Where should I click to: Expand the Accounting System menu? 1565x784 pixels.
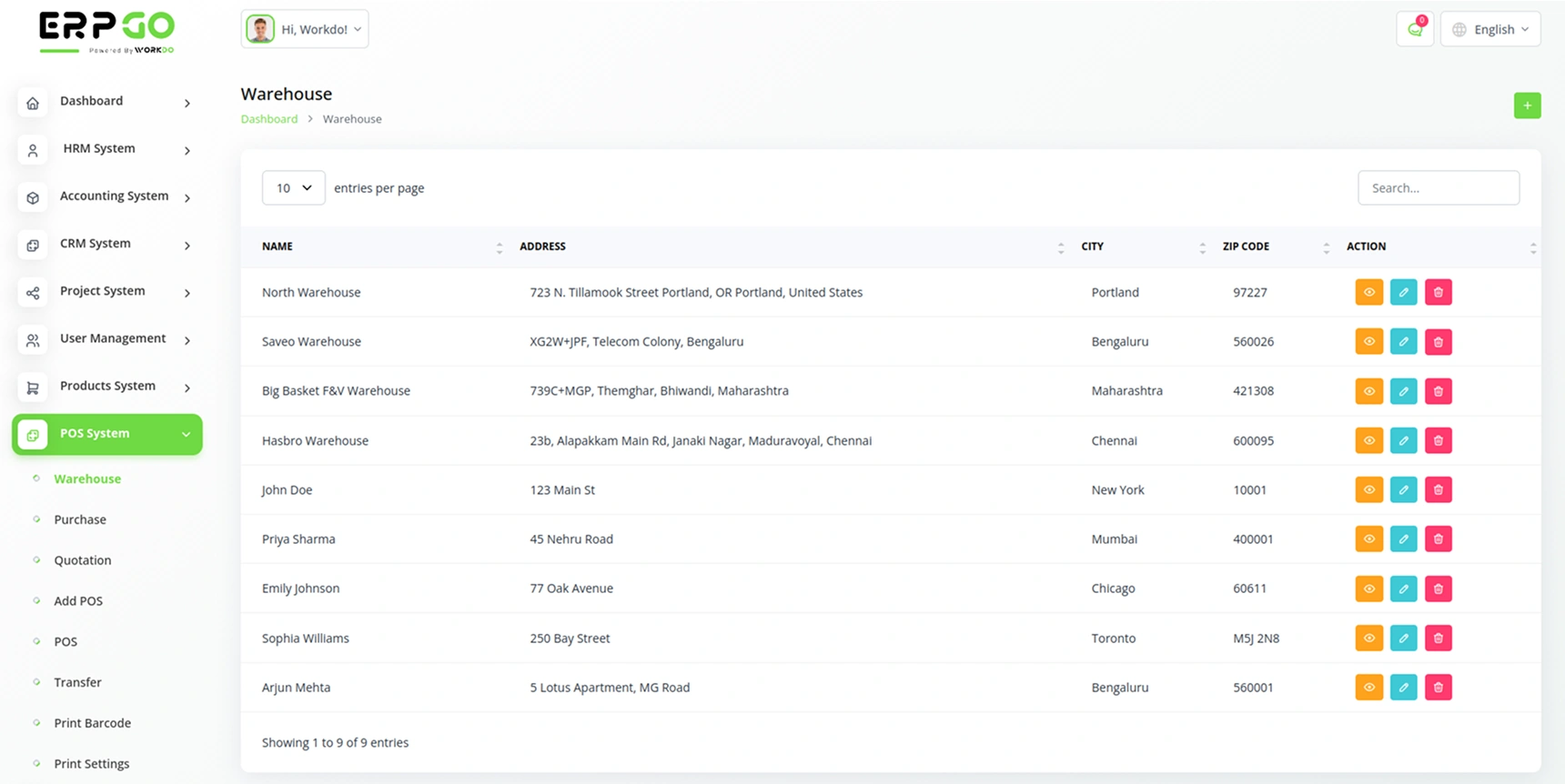114,196
